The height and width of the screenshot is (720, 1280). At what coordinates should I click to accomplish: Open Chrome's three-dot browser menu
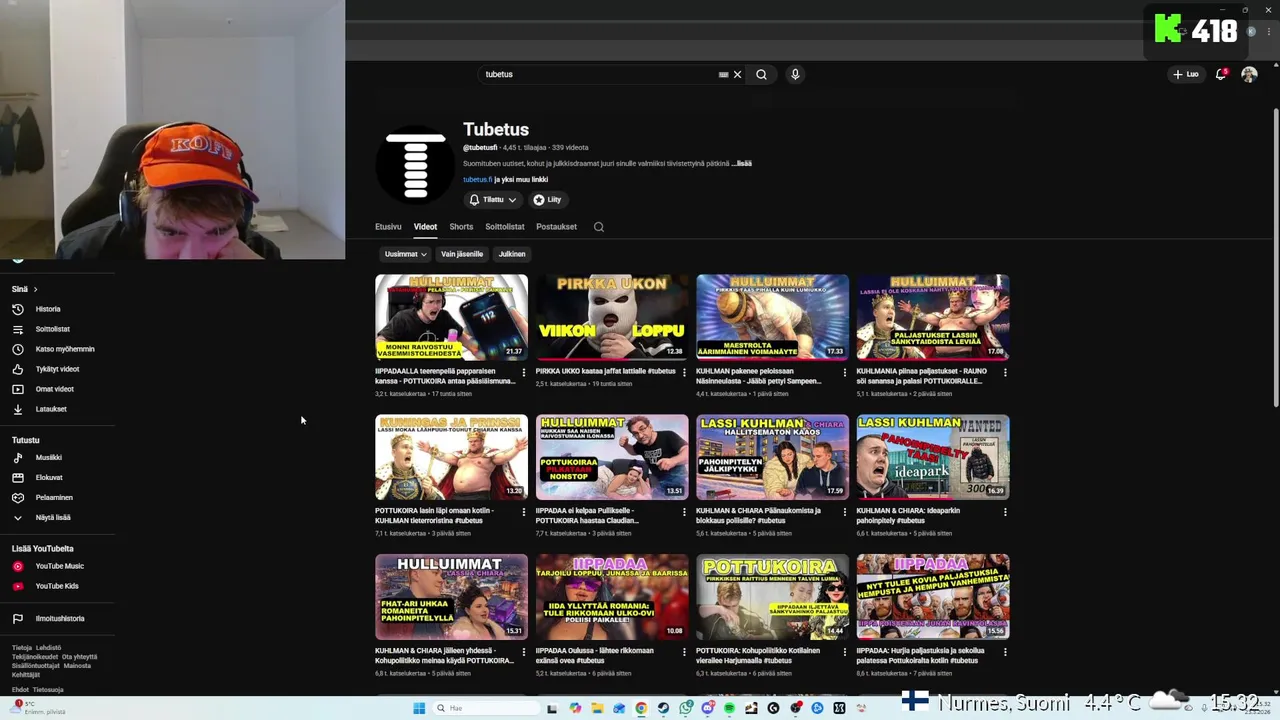pos(1269,32)
